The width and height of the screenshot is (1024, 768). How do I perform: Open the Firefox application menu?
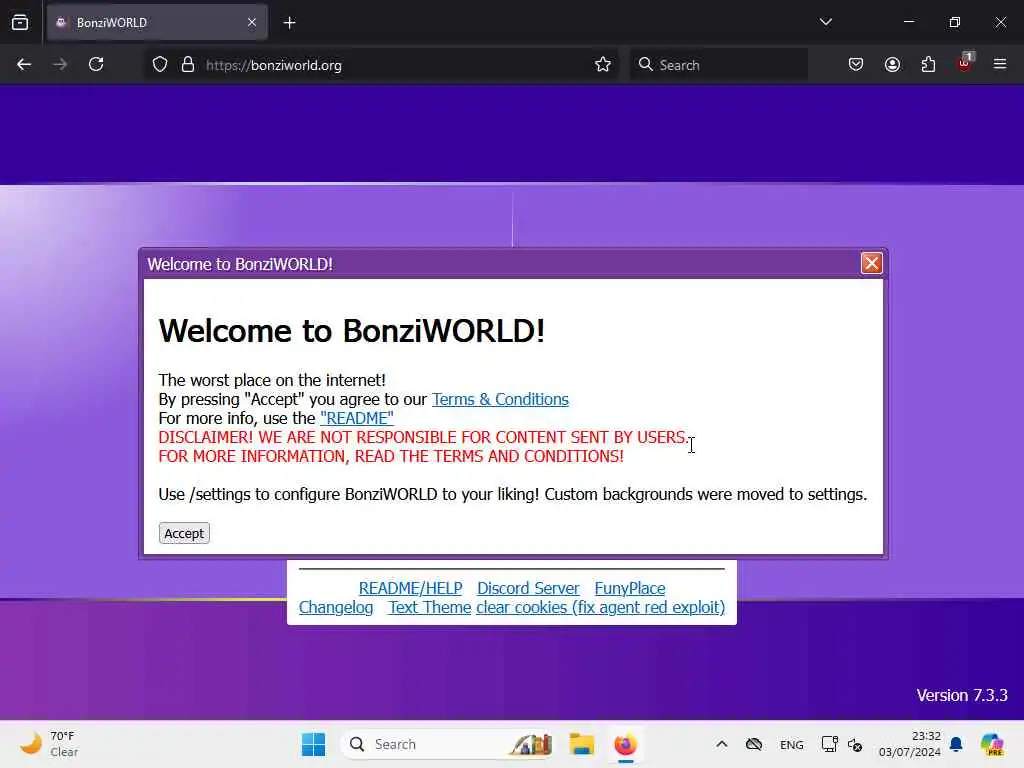tap(1000, 65)
